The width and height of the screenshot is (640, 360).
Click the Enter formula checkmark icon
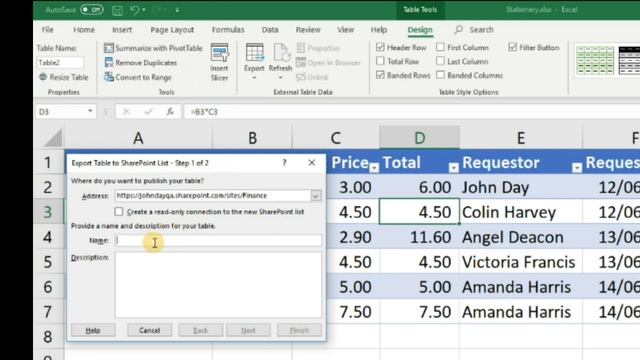(x=148, y=111)
